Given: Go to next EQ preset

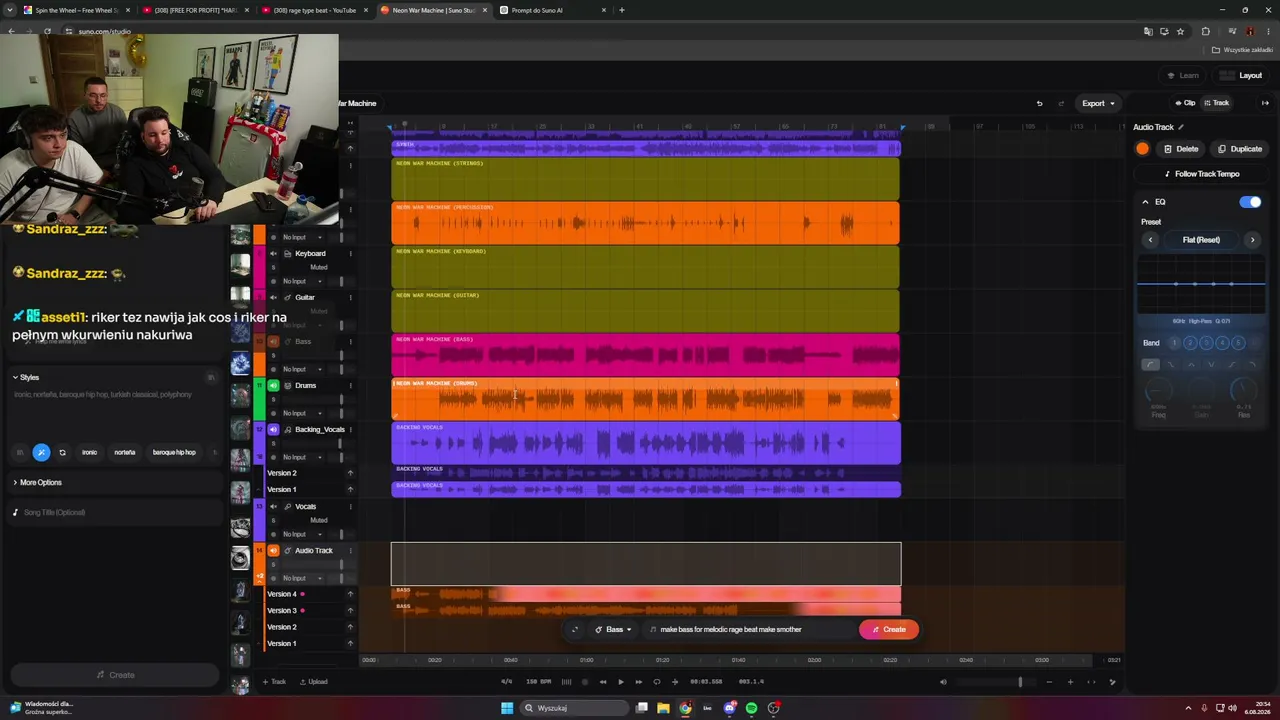Looking at the screenshot, I should [1252, 240].
